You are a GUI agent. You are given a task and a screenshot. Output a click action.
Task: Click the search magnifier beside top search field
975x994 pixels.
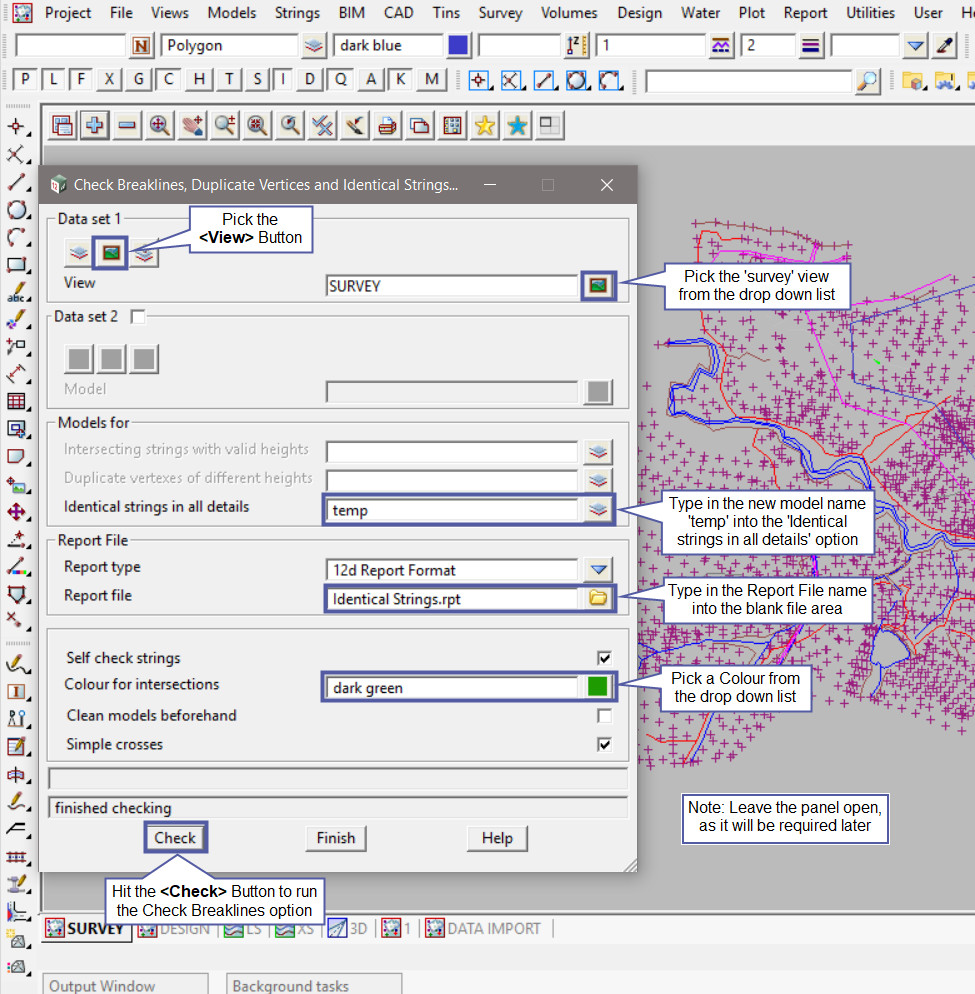868,81
